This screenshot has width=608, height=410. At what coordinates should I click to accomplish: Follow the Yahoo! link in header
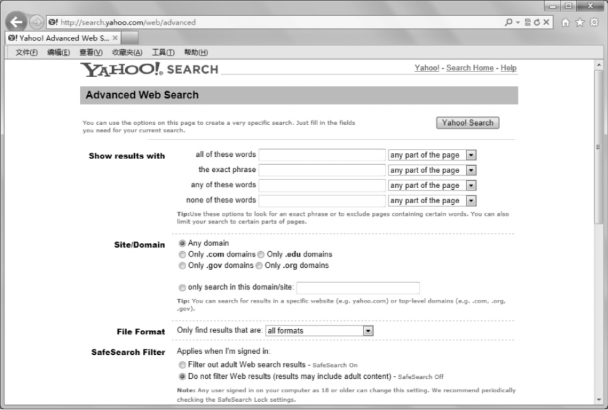tap(427, 68)
